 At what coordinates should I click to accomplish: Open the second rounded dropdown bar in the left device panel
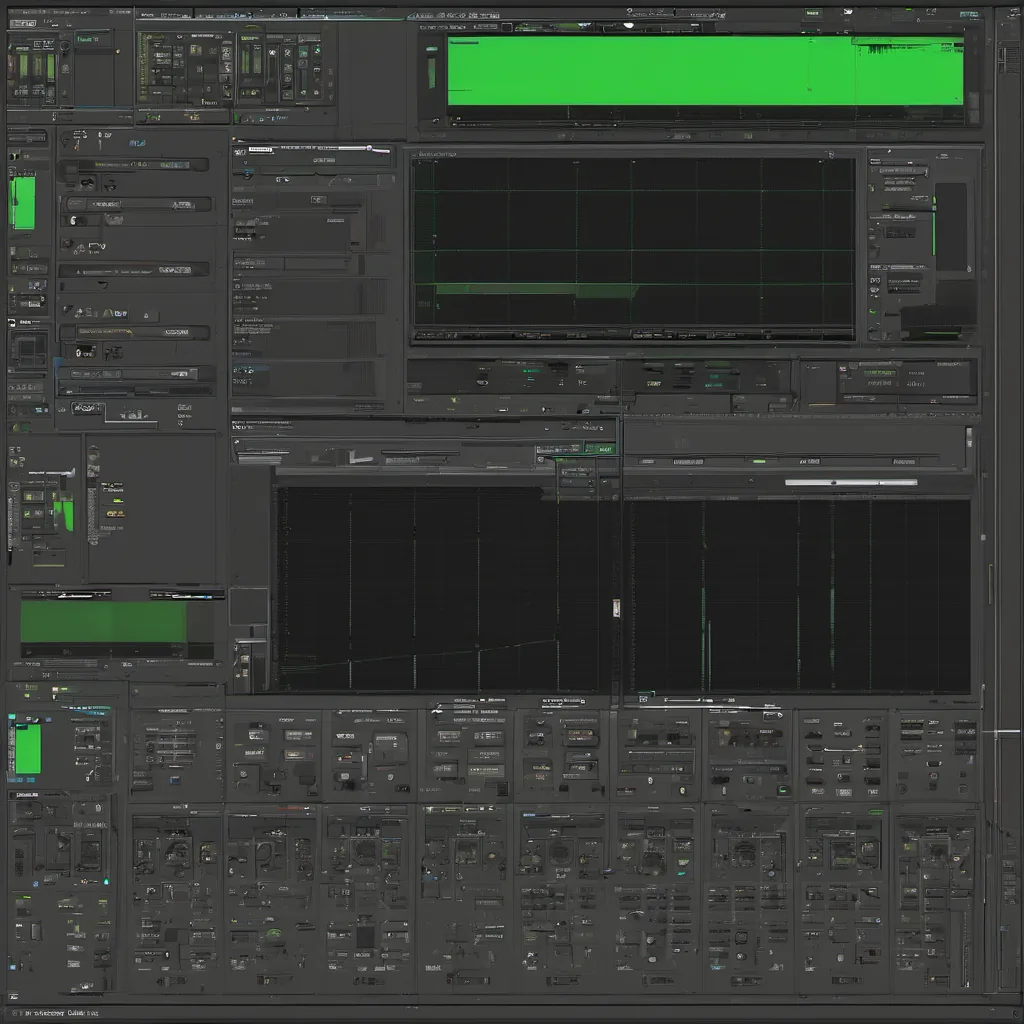pyautogui.click(x=136, y=269)
